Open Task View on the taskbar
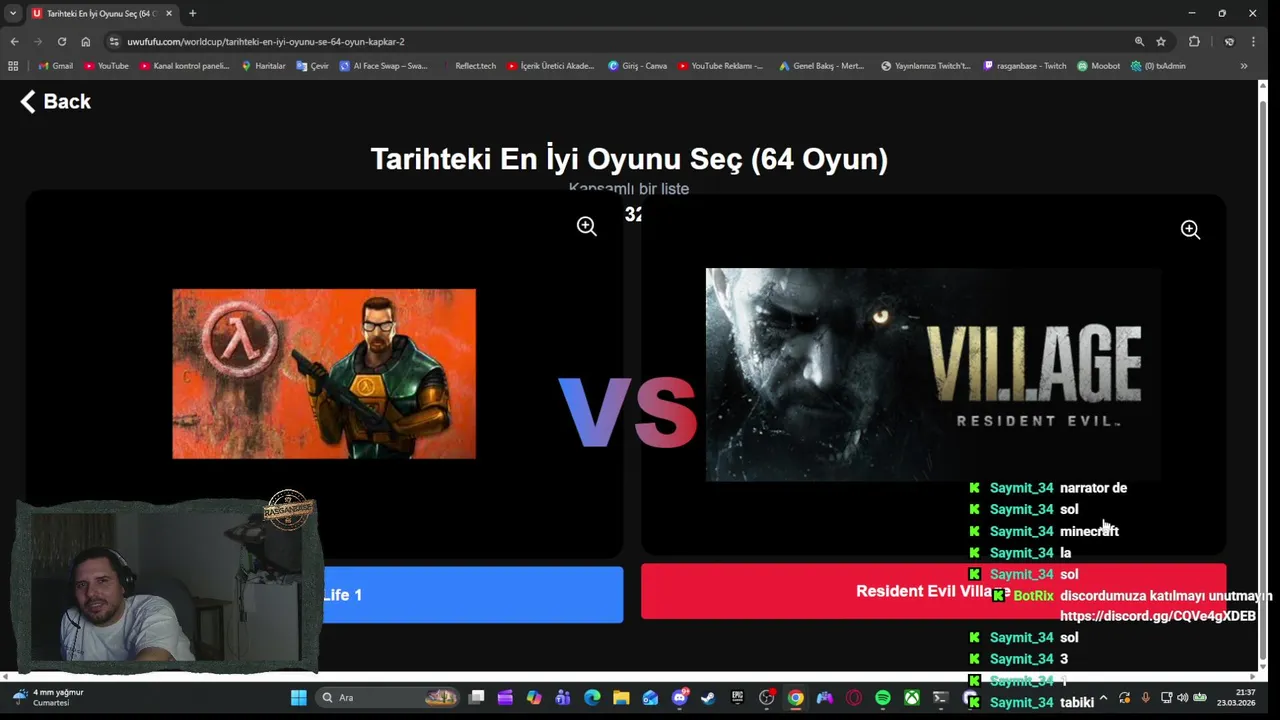The image size is (1280, 720). pyautogui.click(x=477, y=698)
